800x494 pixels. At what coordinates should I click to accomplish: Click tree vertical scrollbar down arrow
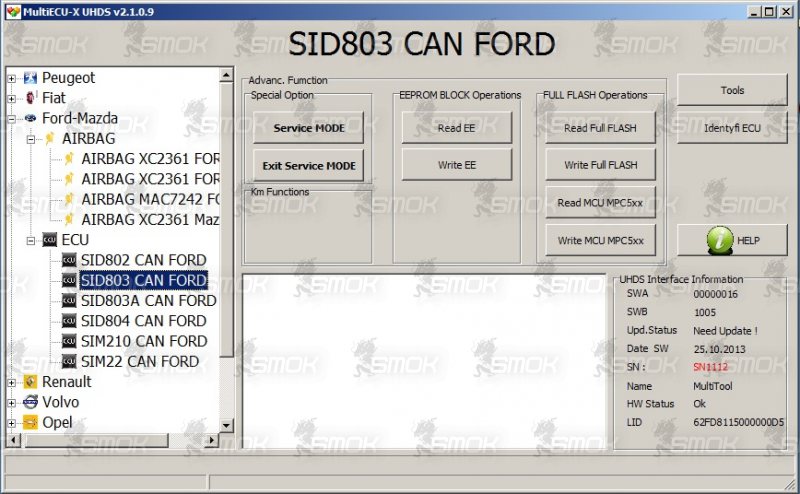pyautogui.click(x=226, y=425)
